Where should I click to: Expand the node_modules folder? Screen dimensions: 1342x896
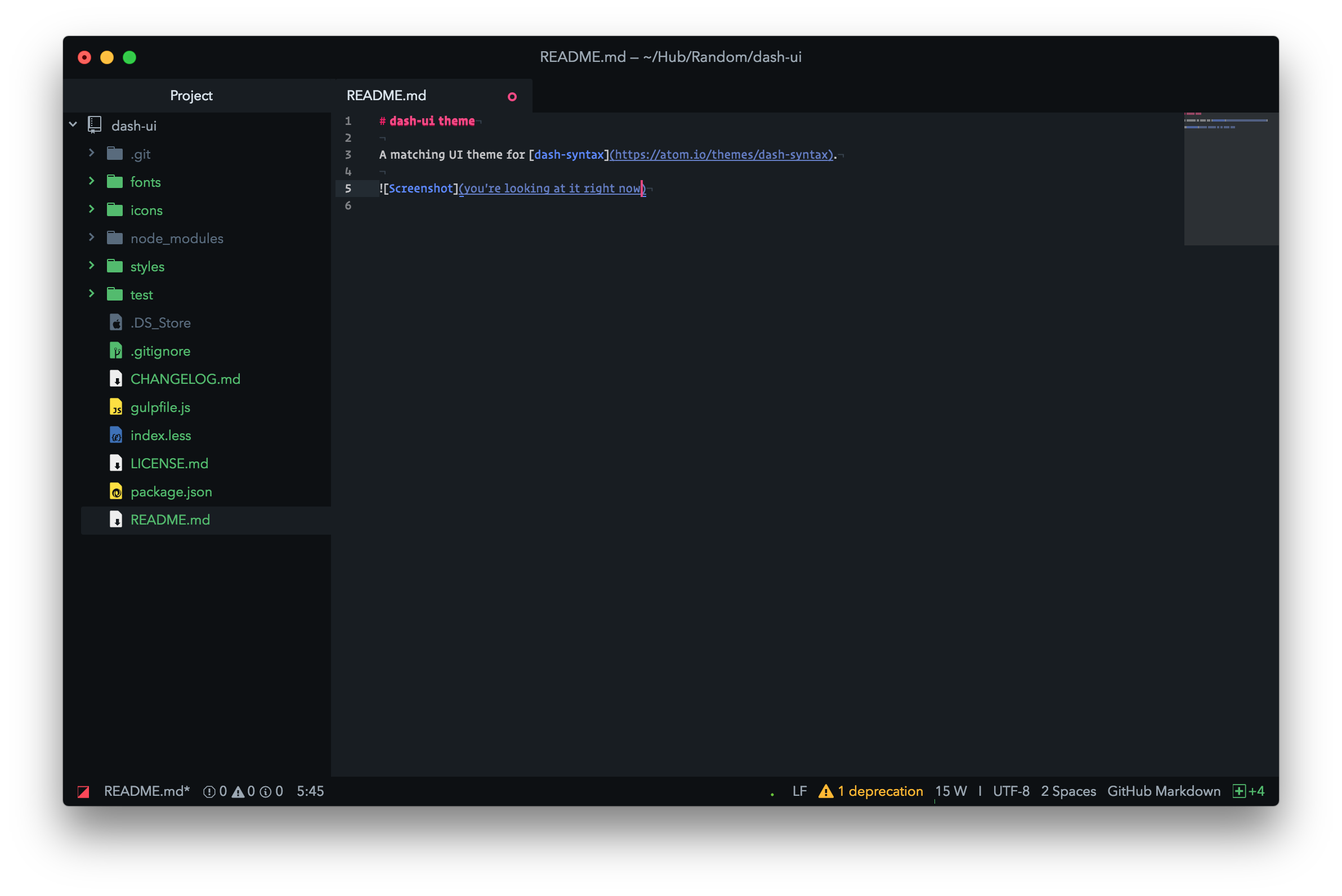(x=91, y=238)
